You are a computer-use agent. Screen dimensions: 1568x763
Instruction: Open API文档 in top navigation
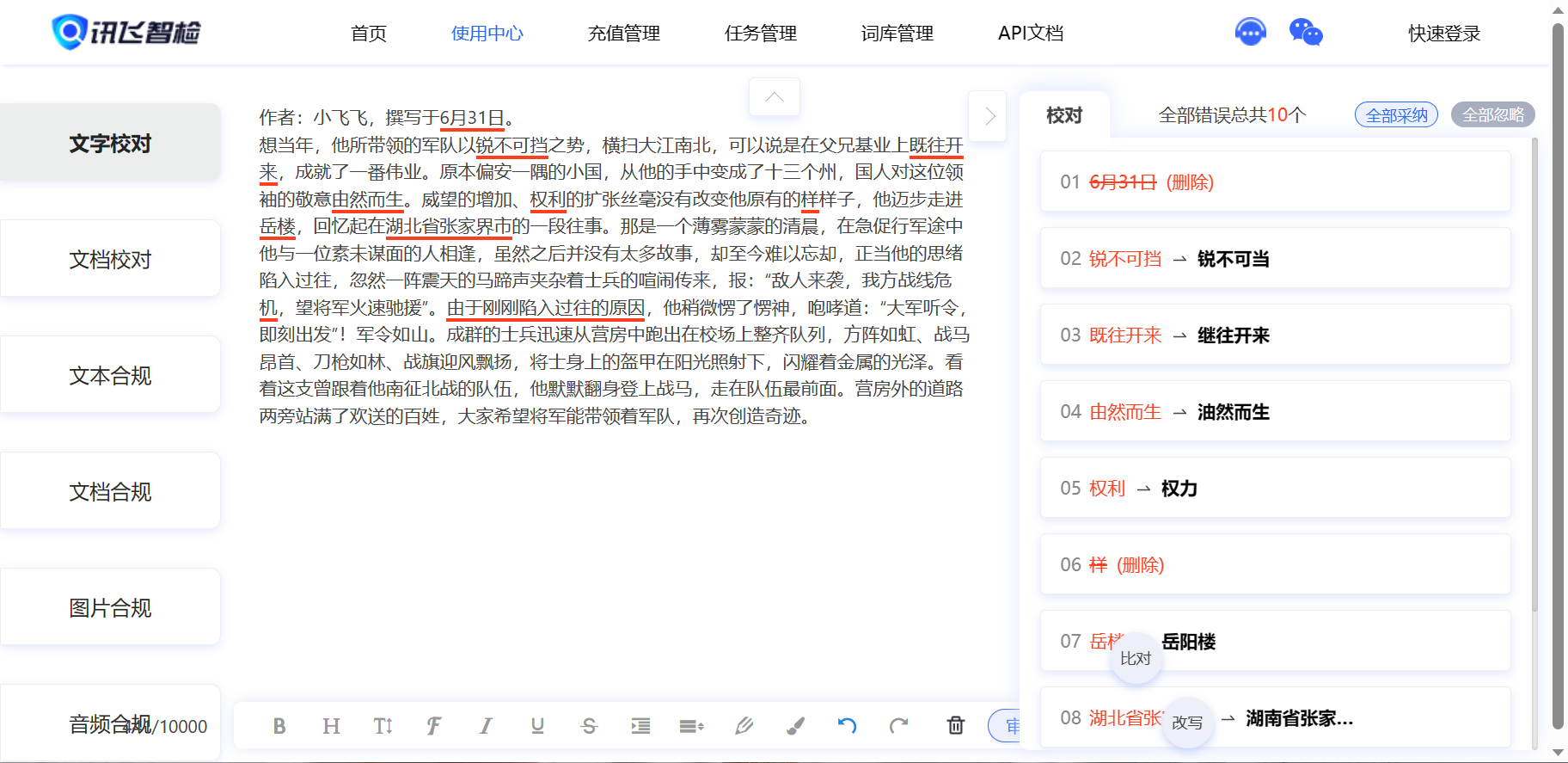click(x=1031, y=33)
